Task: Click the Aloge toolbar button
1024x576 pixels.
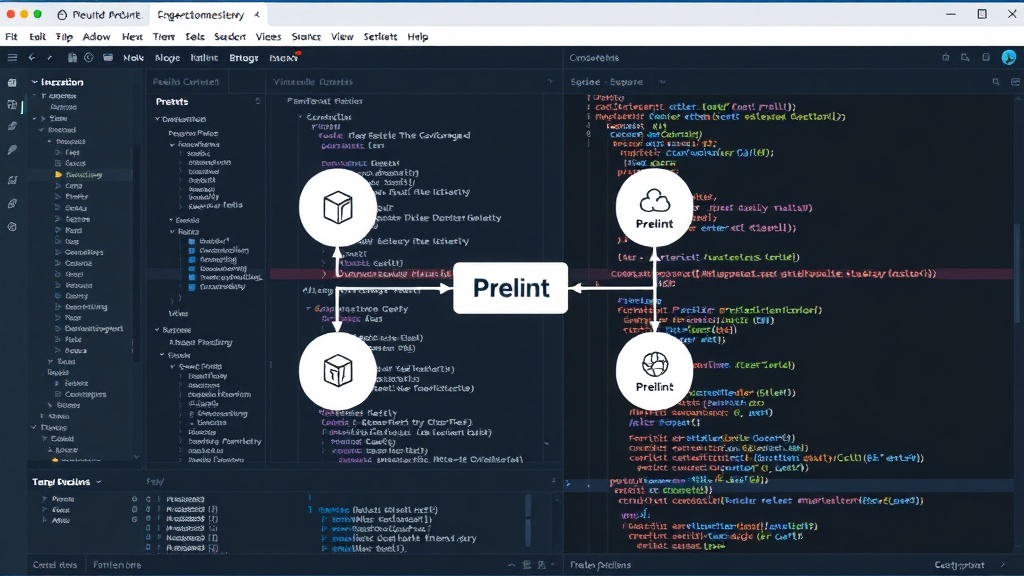Action: 167,57
